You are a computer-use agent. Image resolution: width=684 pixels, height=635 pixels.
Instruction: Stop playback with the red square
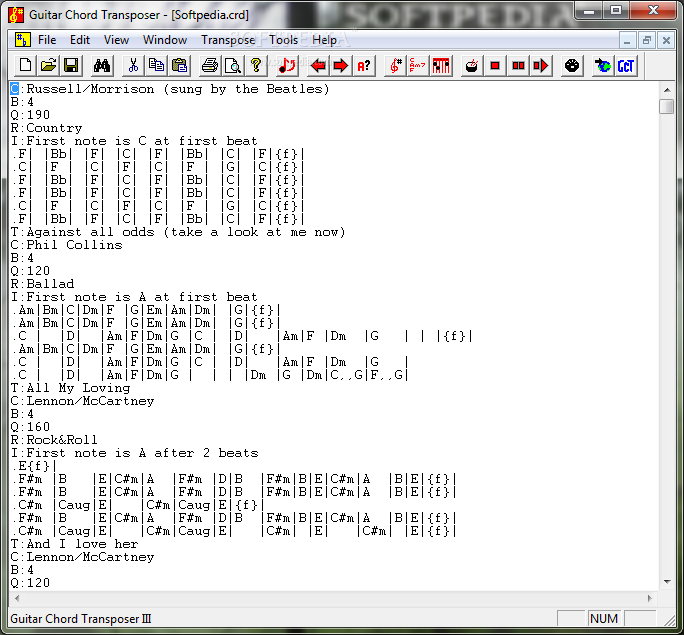pyautogui.click(x=495, y=66)
